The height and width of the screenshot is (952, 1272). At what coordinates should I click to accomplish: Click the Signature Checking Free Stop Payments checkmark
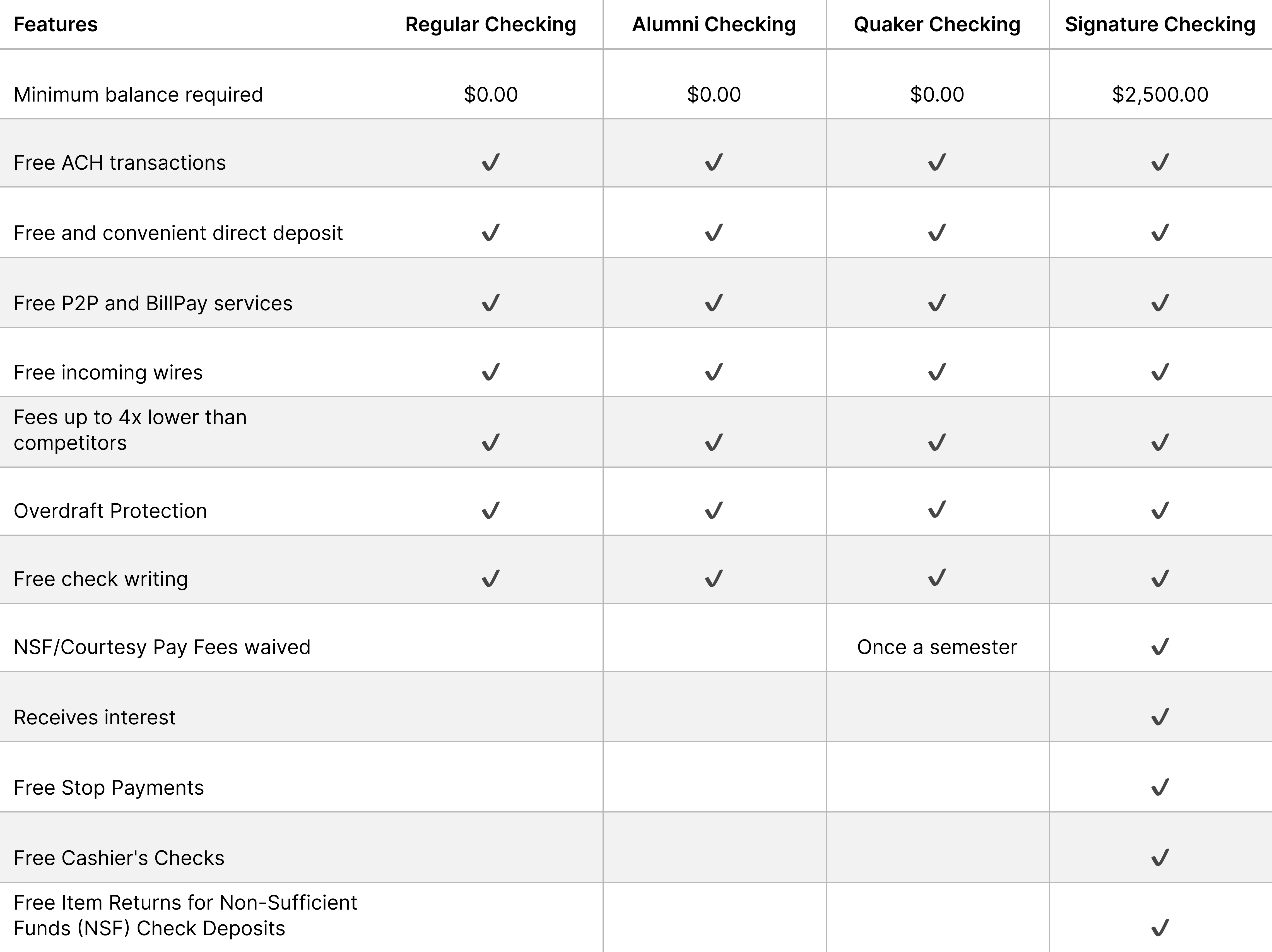(x=1160, y=787)
